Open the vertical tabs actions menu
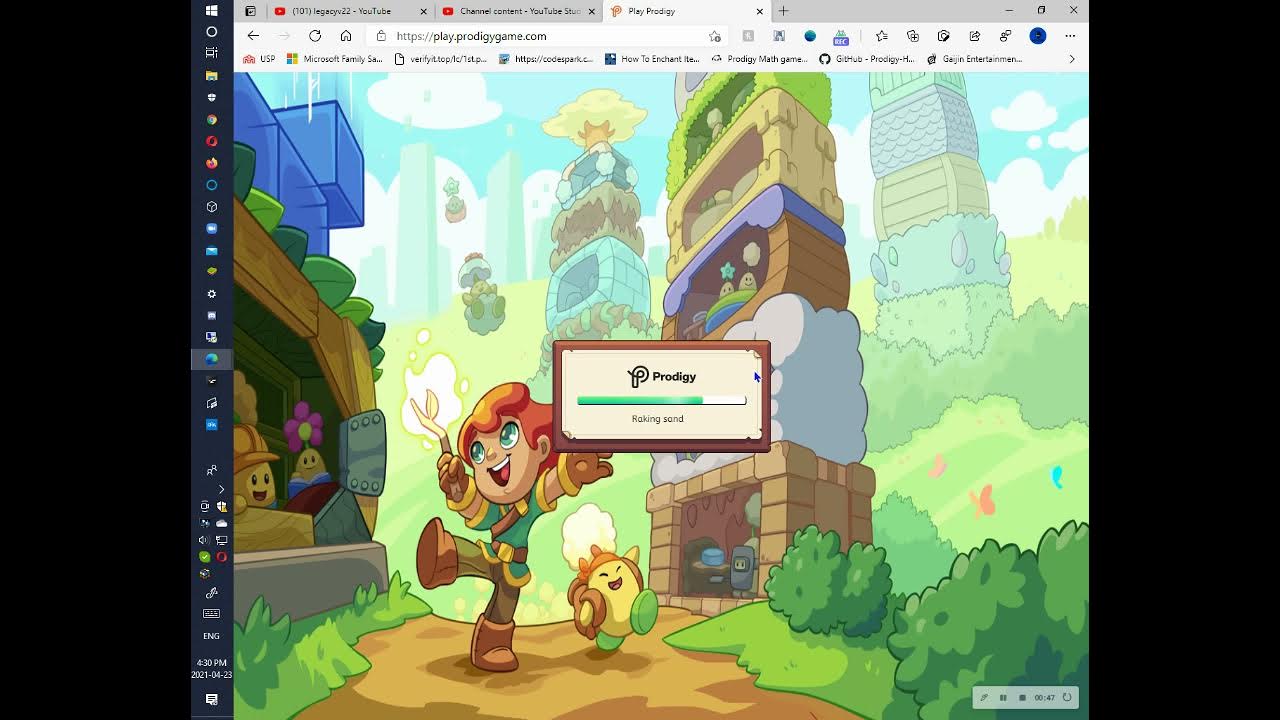This screenshot has width=1280, height=720. [250, 11]
